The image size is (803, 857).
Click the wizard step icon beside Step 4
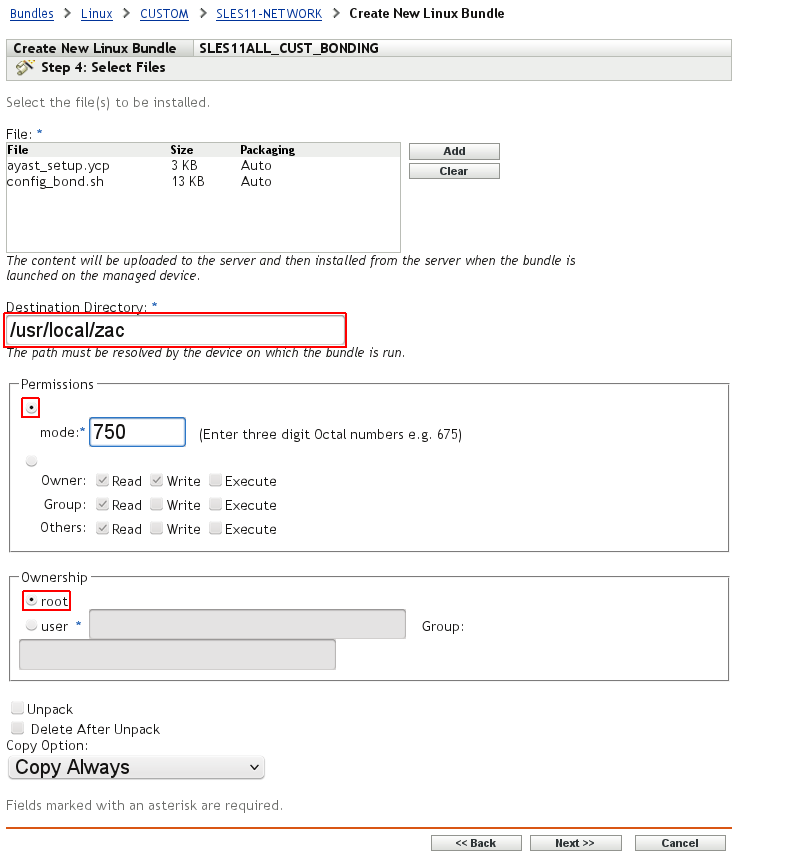[x=25, y=67]
